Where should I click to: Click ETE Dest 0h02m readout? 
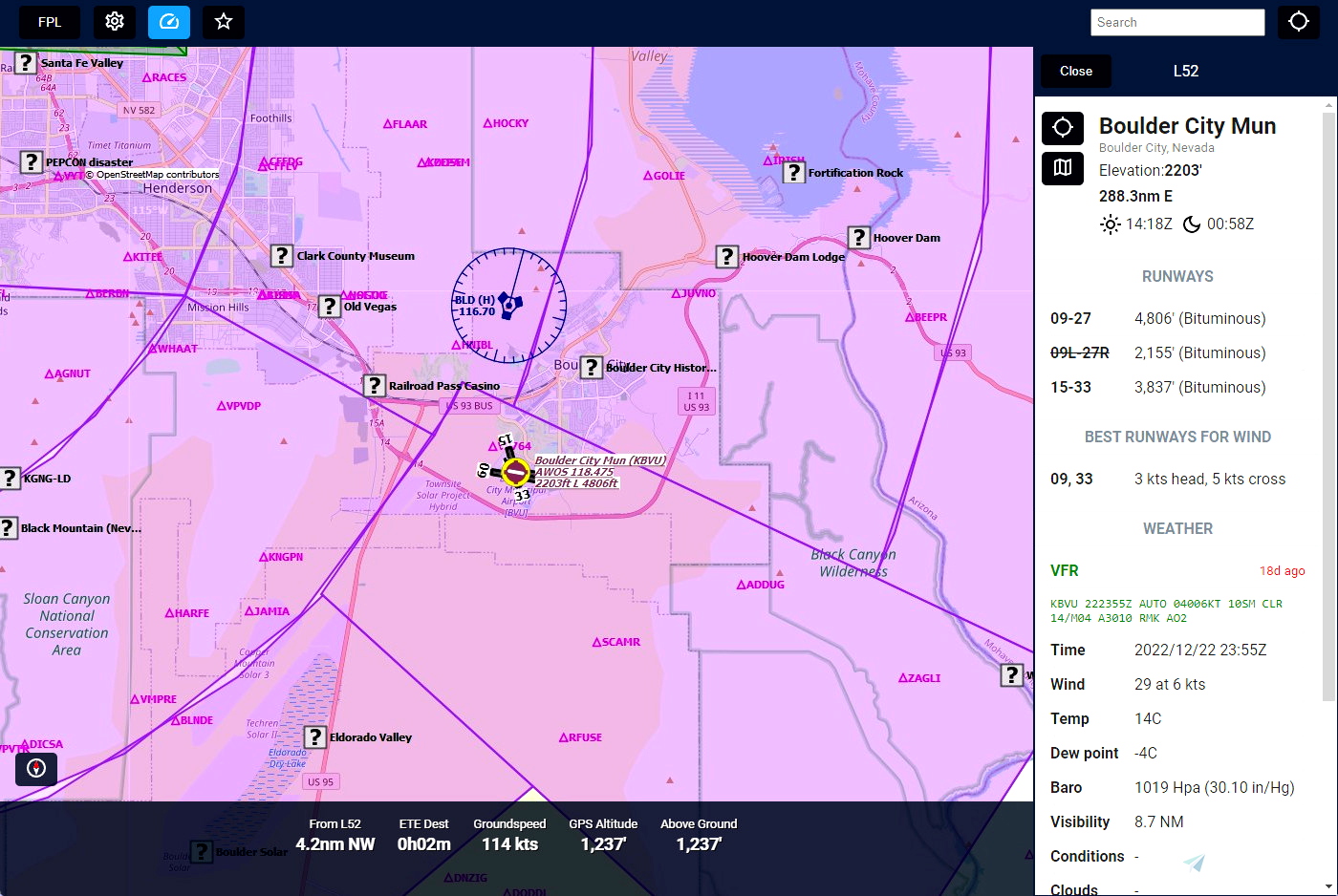tap(423, 835)
